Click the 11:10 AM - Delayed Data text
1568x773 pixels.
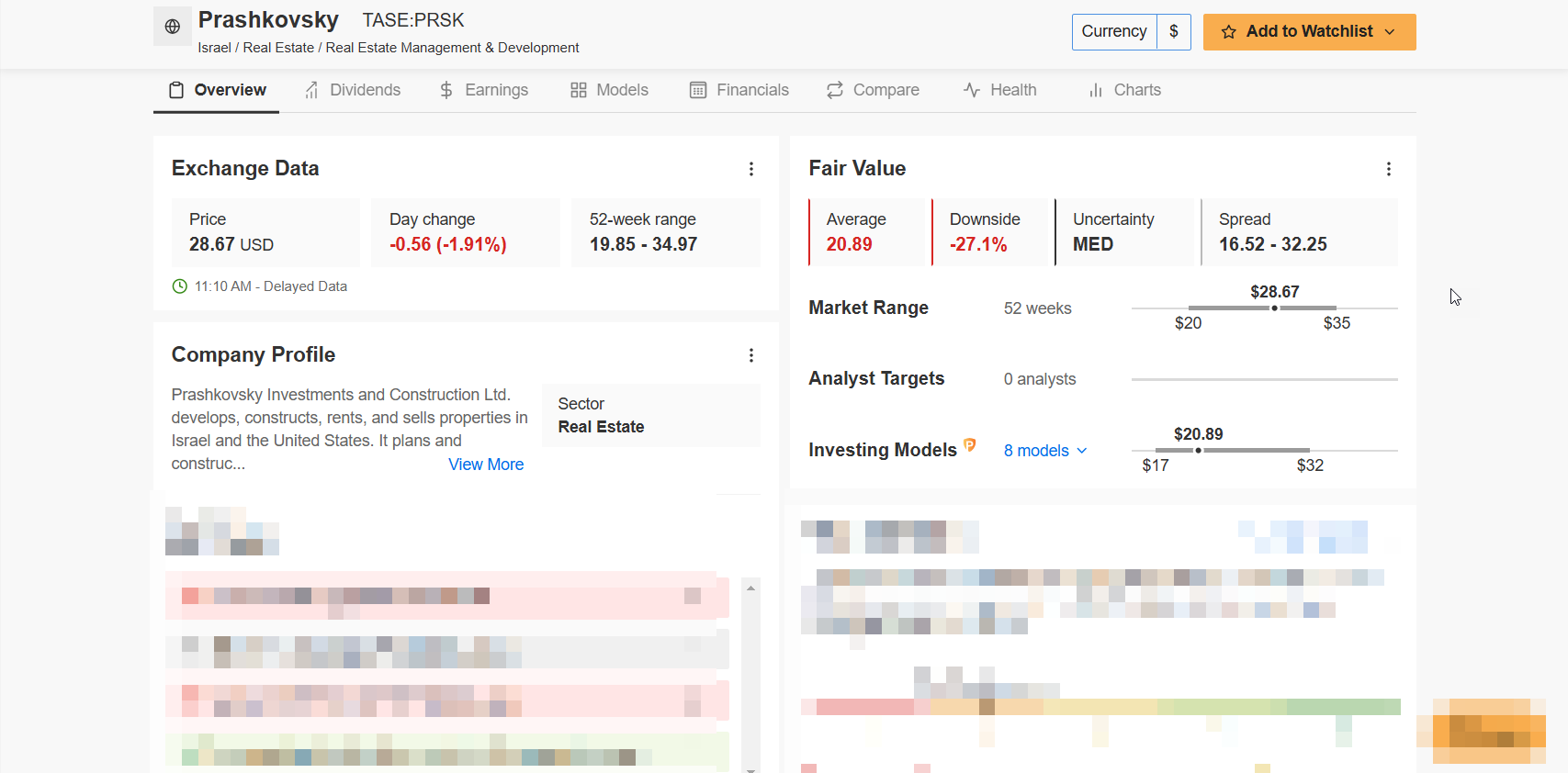pyautogui.click(x=271, y=286)
